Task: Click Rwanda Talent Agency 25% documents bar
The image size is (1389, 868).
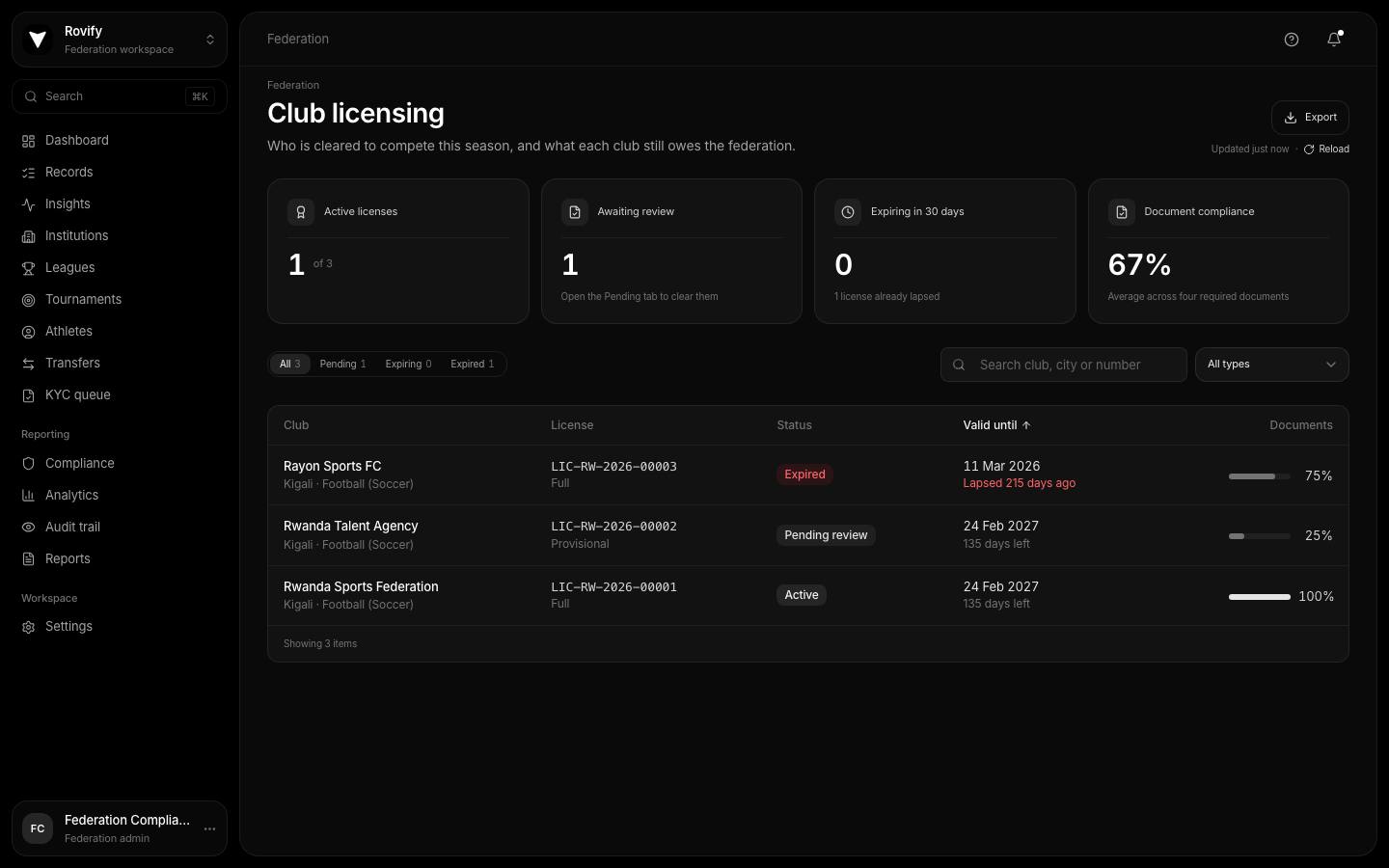Action: pos(1259,536)
